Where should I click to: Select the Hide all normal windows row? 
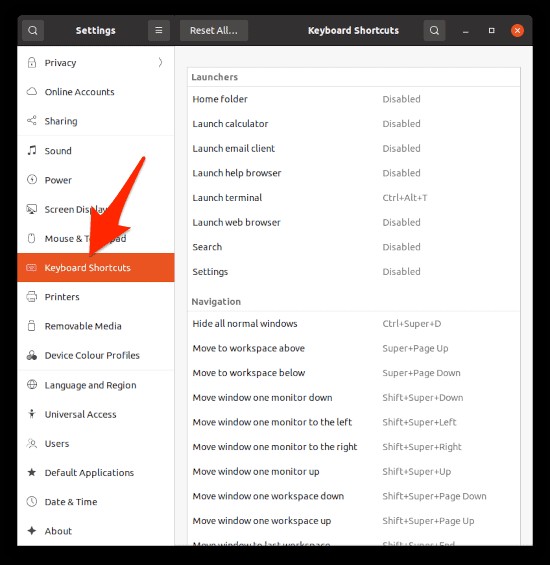[354, 324]
